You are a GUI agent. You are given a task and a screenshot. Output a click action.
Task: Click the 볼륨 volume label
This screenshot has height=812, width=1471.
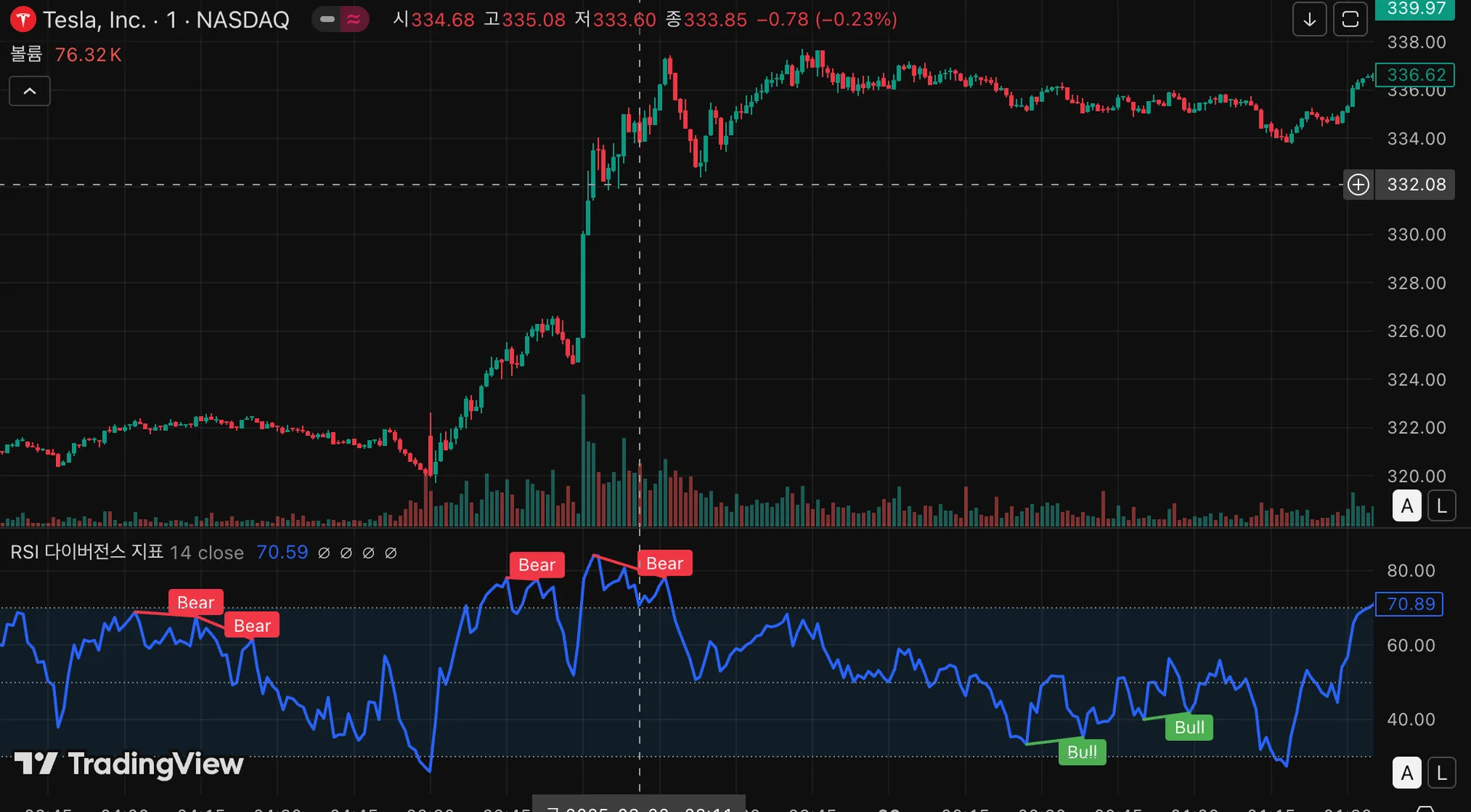(26, 54)
